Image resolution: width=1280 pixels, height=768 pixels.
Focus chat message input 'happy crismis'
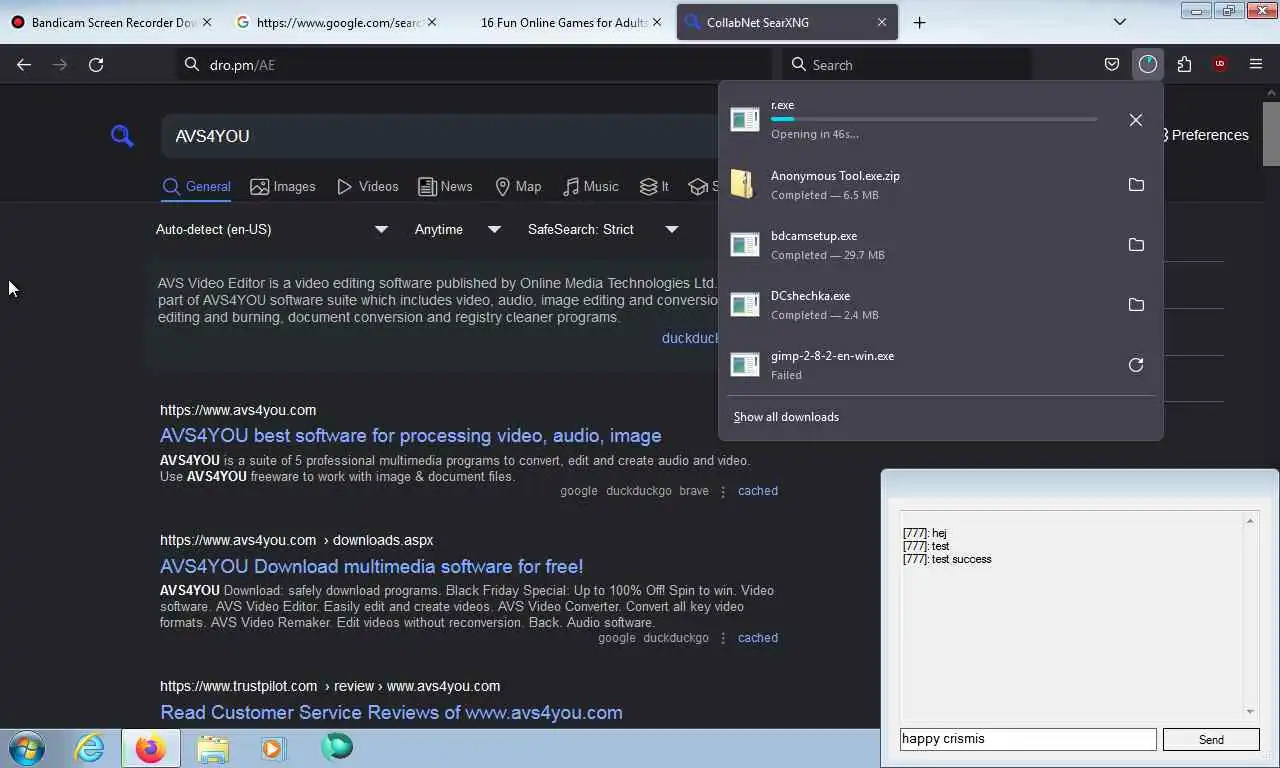click(1028, 739)
